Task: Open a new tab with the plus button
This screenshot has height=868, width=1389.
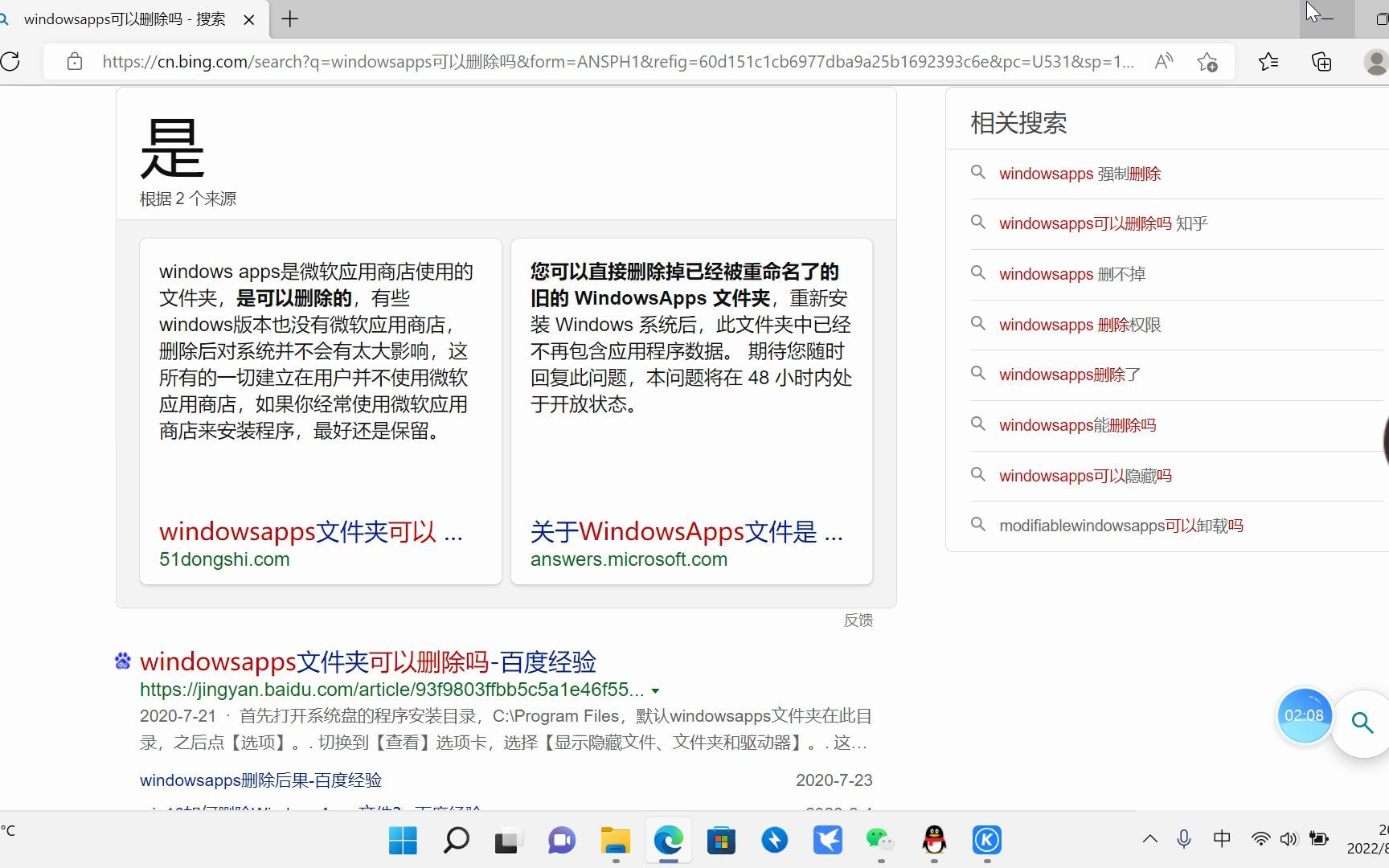Action: coord(290,18)
